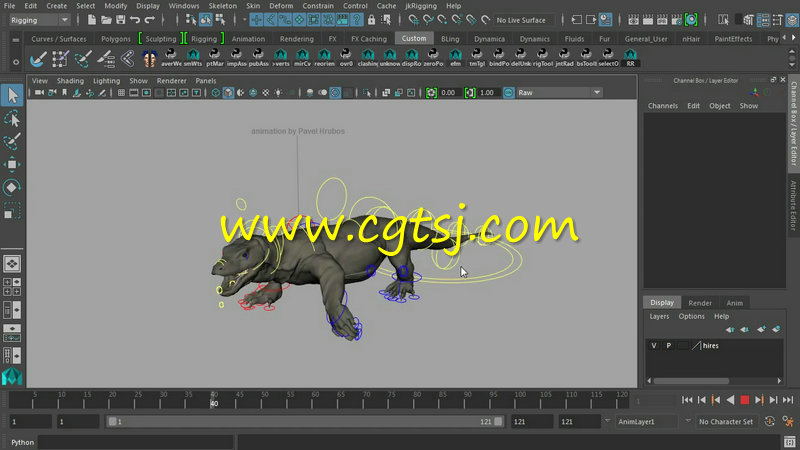Click the Python command line input

tap(136, 442)
